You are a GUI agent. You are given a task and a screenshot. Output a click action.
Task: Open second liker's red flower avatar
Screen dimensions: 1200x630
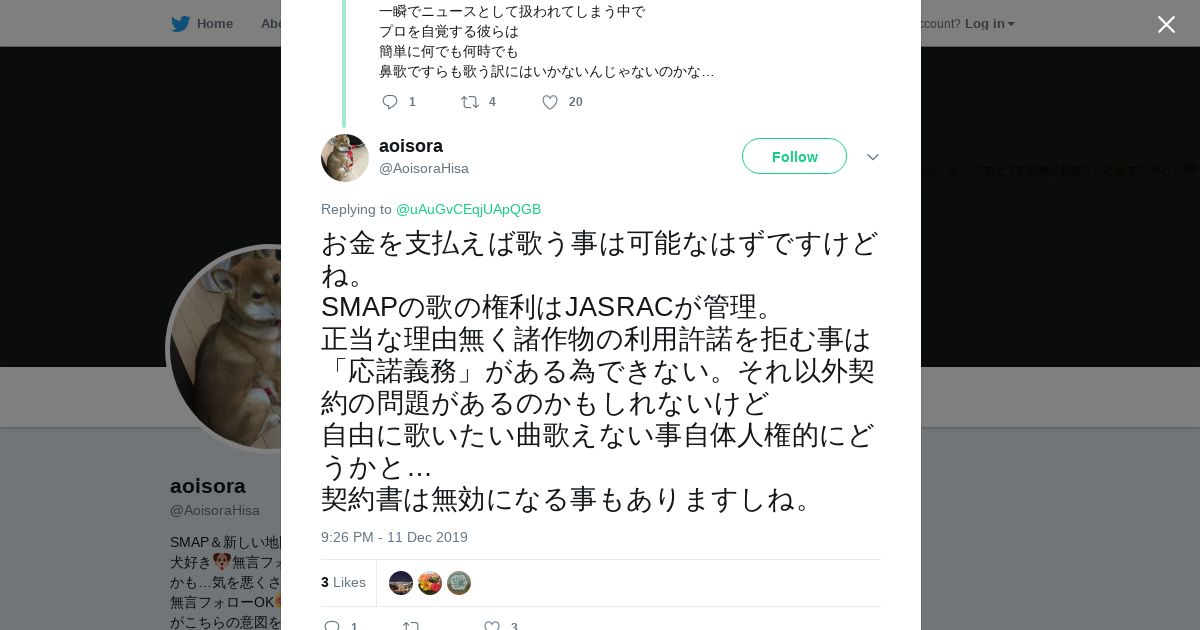coord(430,583)
